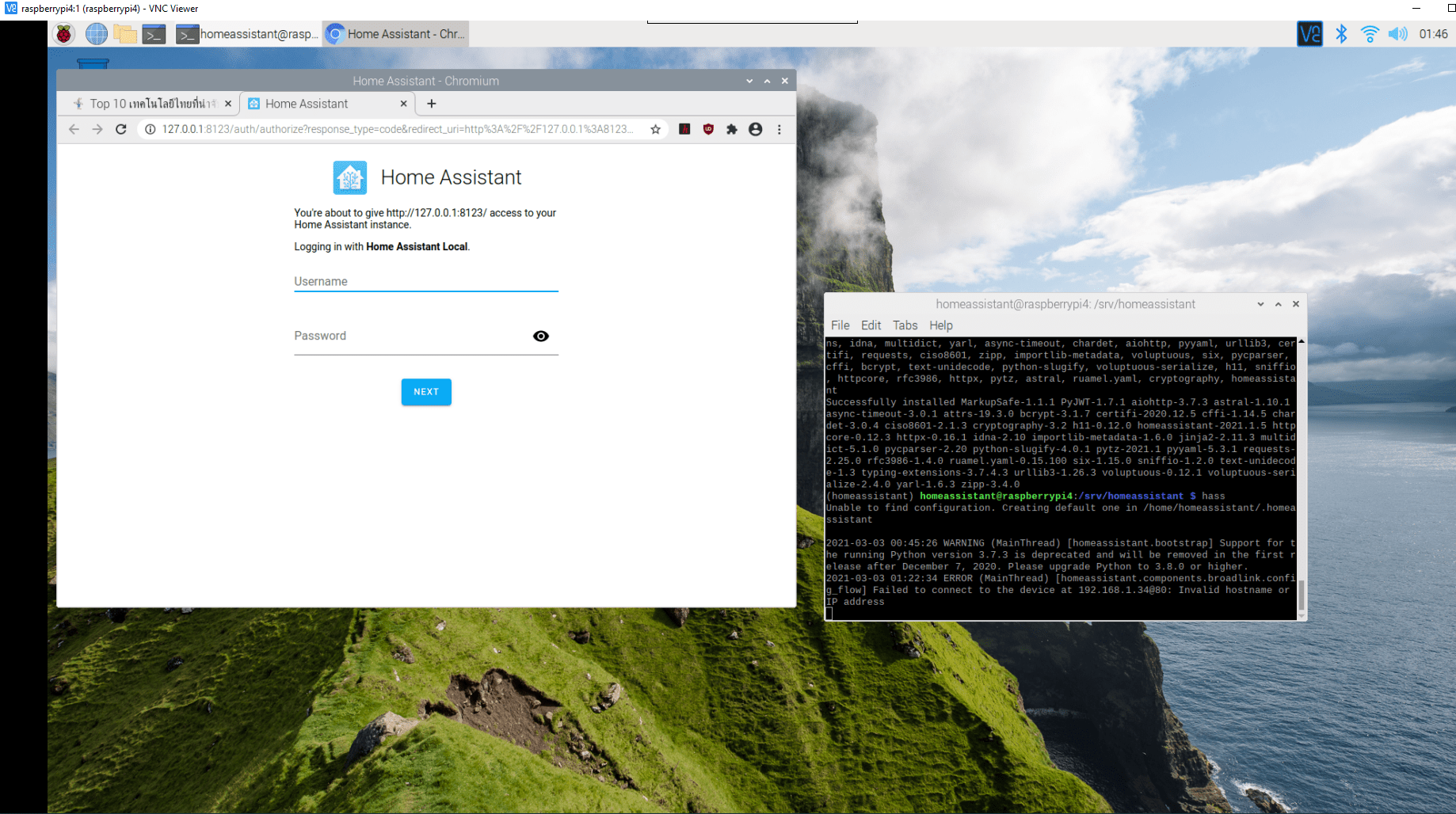View site information icon in address bar
Screen dimensions: 1456x814
[x=150, y=129]
